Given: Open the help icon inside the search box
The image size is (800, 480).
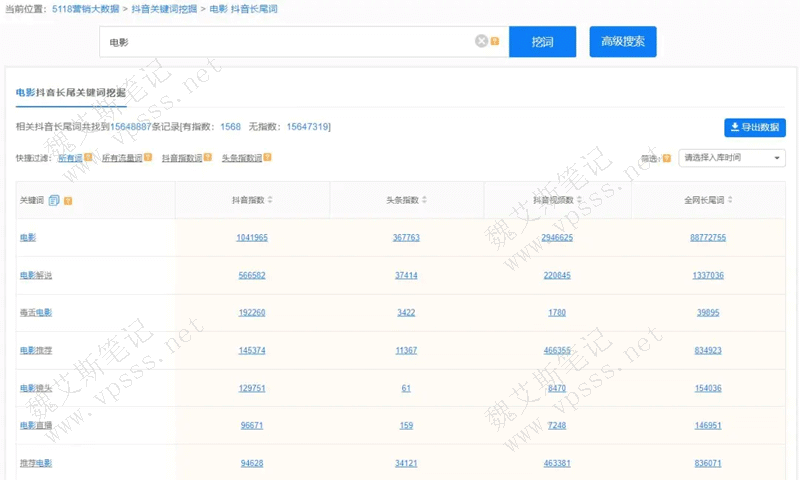Looking at the screenshot, I should click(495, 41).
